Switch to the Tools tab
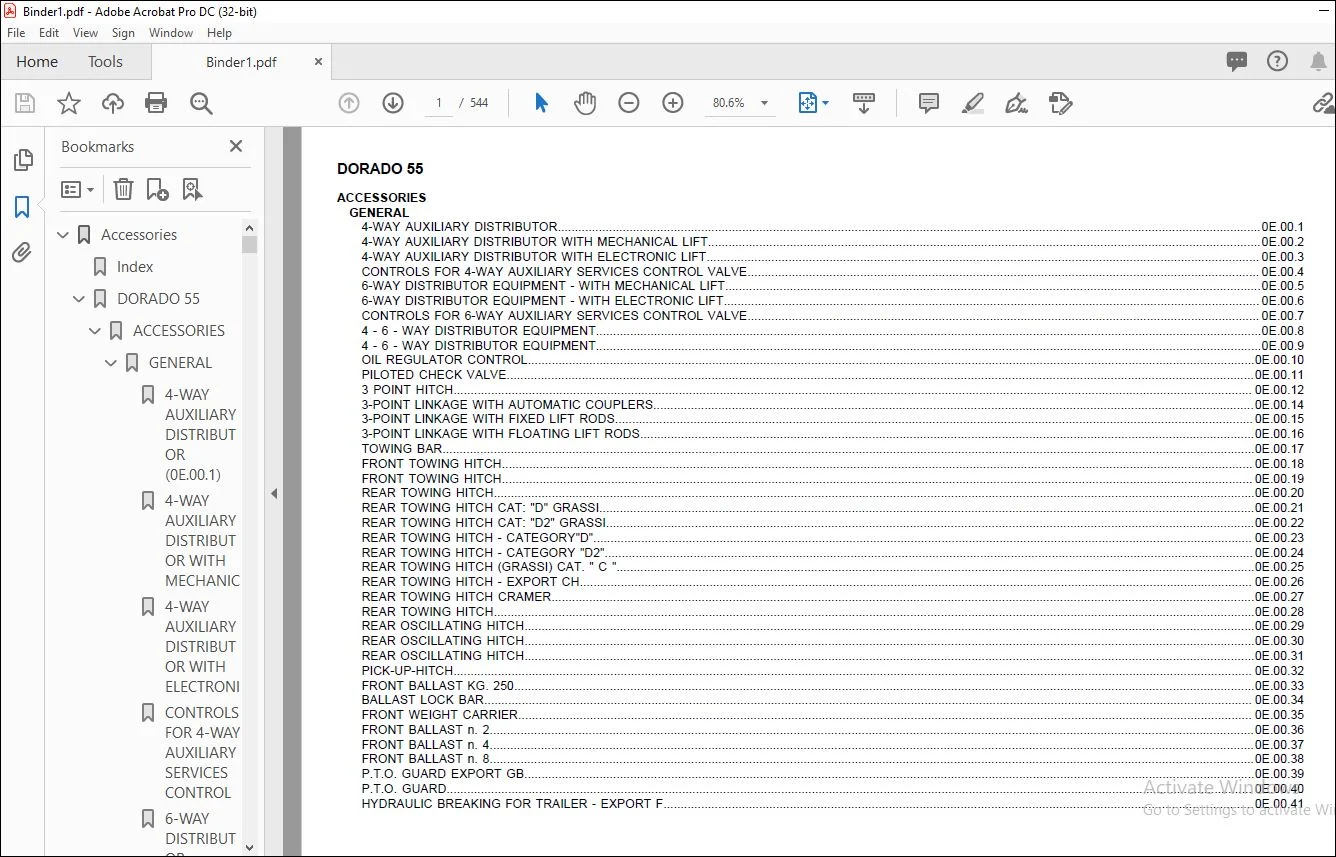Image resolution: width=1336 pixels, height=857 pixels. pyautogui.click(x=105, y=61)
